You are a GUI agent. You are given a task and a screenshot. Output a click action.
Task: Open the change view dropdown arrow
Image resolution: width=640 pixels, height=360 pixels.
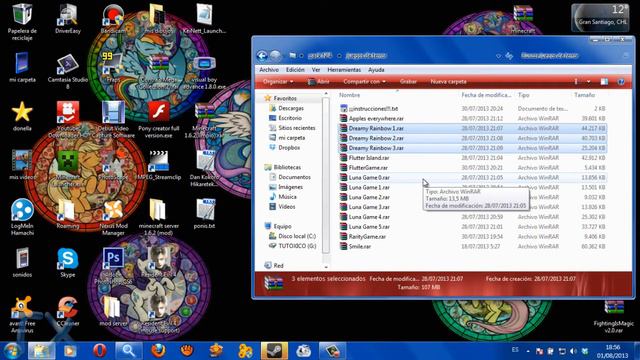coord(589,82)
